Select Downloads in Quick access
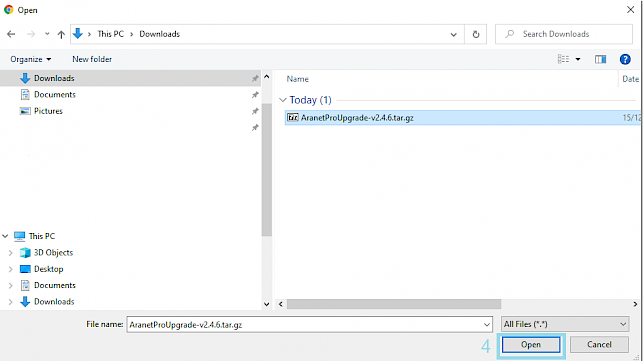 click(x=130, y=78)
